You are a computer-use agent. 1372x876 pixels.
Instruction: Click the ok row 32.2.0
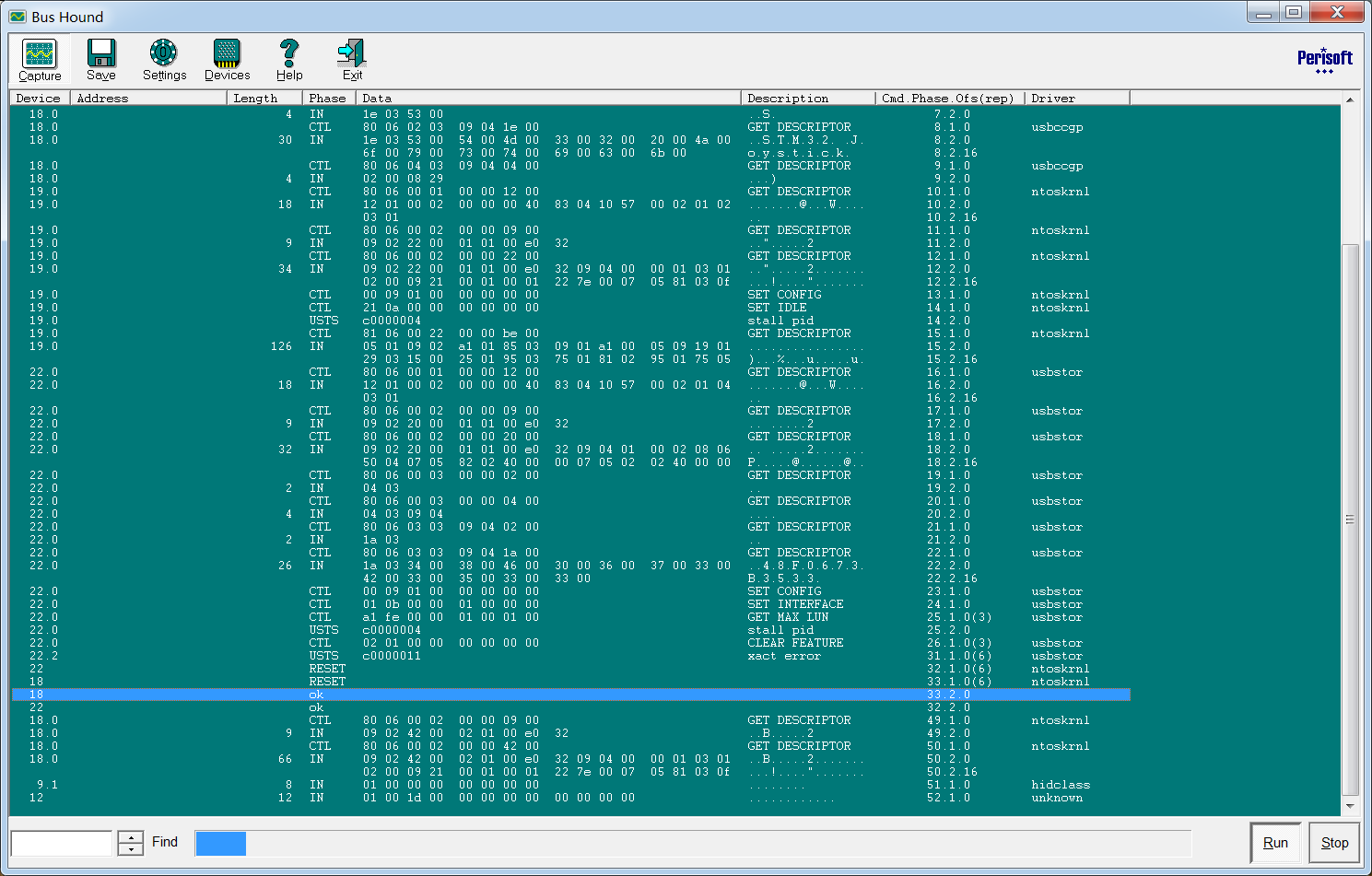570,707
